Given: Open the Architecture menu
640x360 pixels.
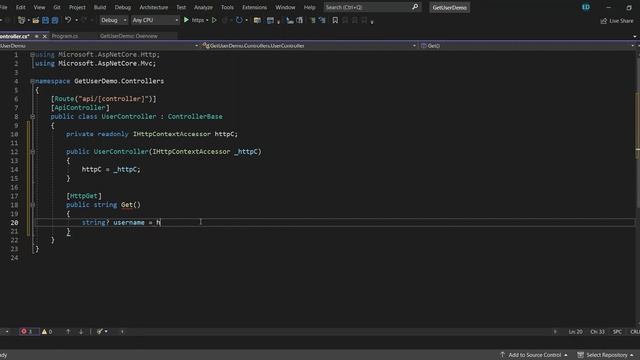Looking at the screenshot, I should 153,7.
